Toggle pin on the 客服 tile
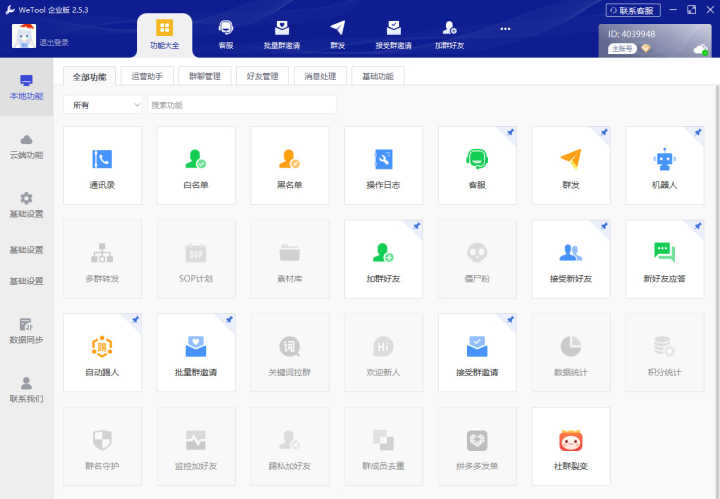 pos(510,133)
